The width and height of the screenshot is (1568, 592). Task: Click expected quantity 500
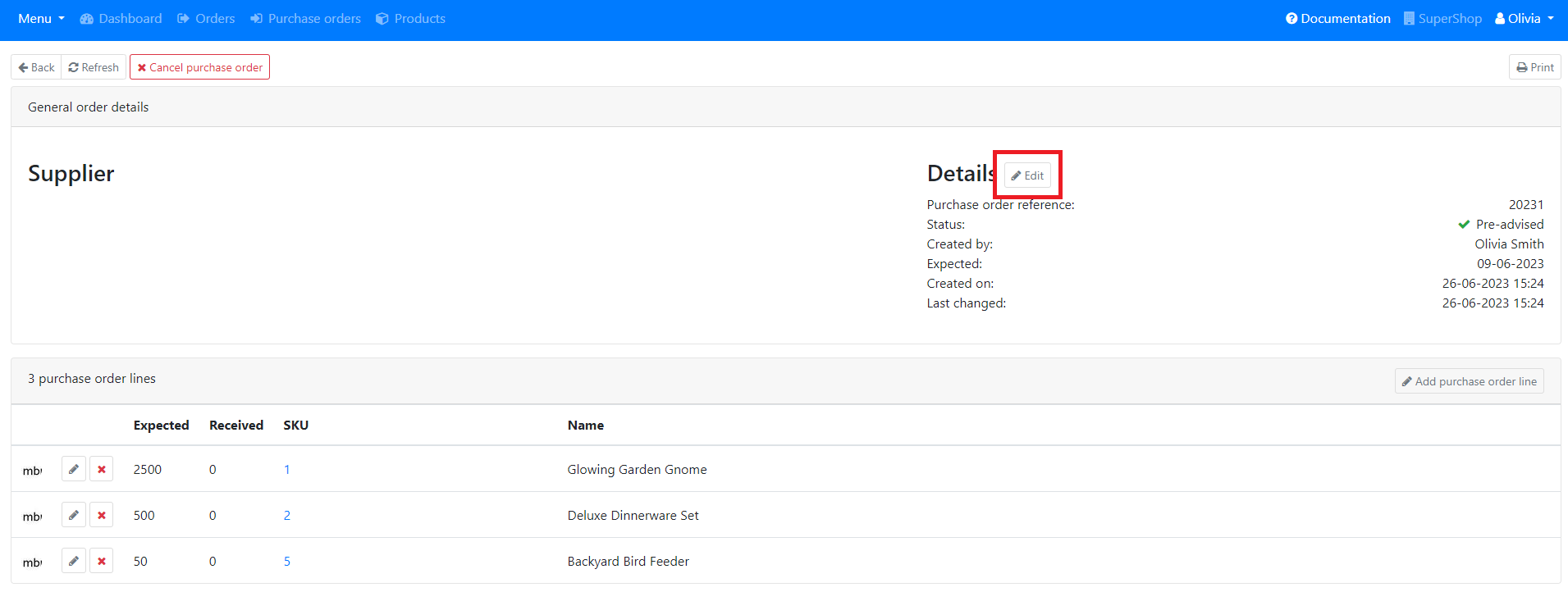[144, 516]
